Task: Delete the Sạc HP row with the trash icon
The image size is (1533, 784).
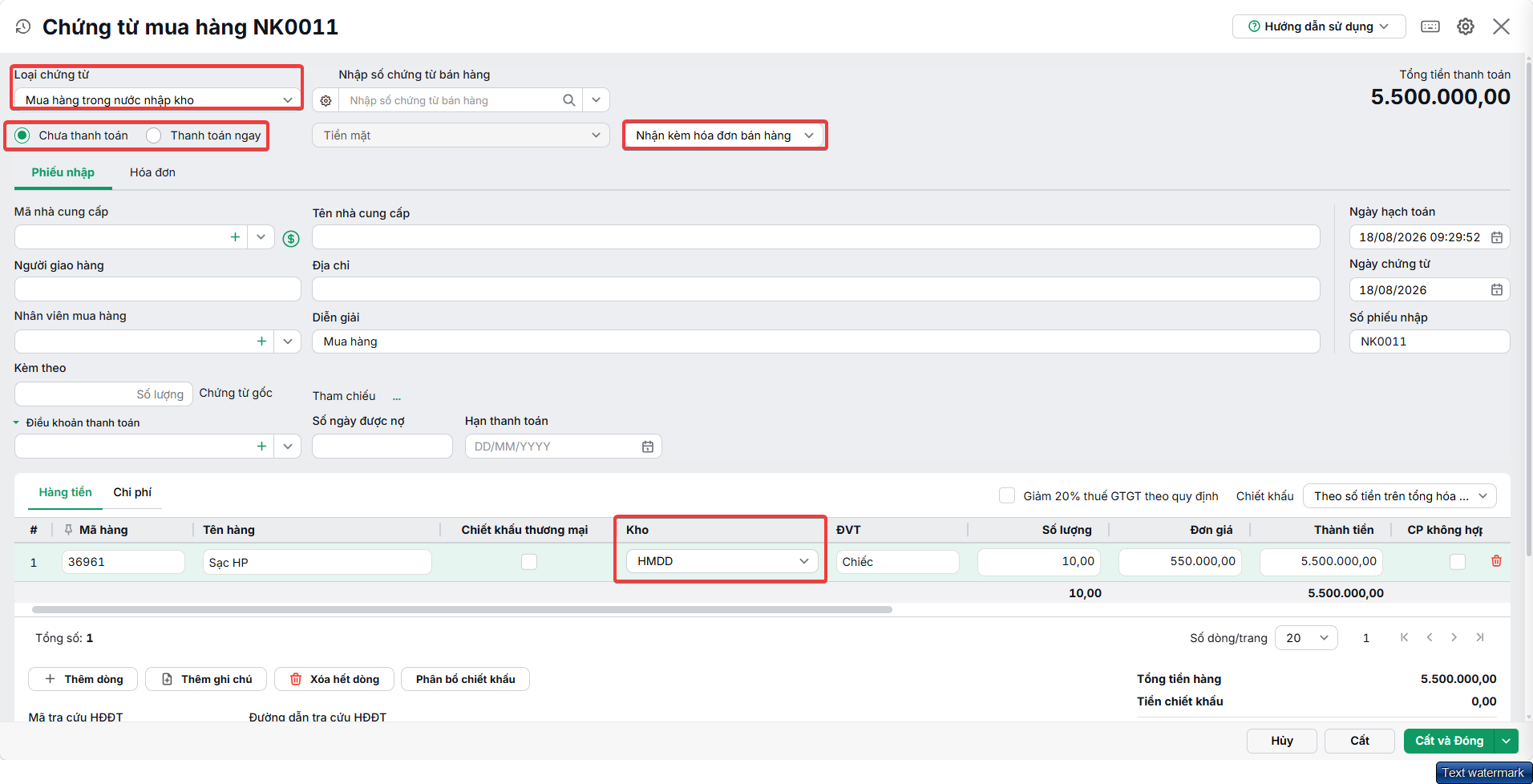Action: 1496,561
